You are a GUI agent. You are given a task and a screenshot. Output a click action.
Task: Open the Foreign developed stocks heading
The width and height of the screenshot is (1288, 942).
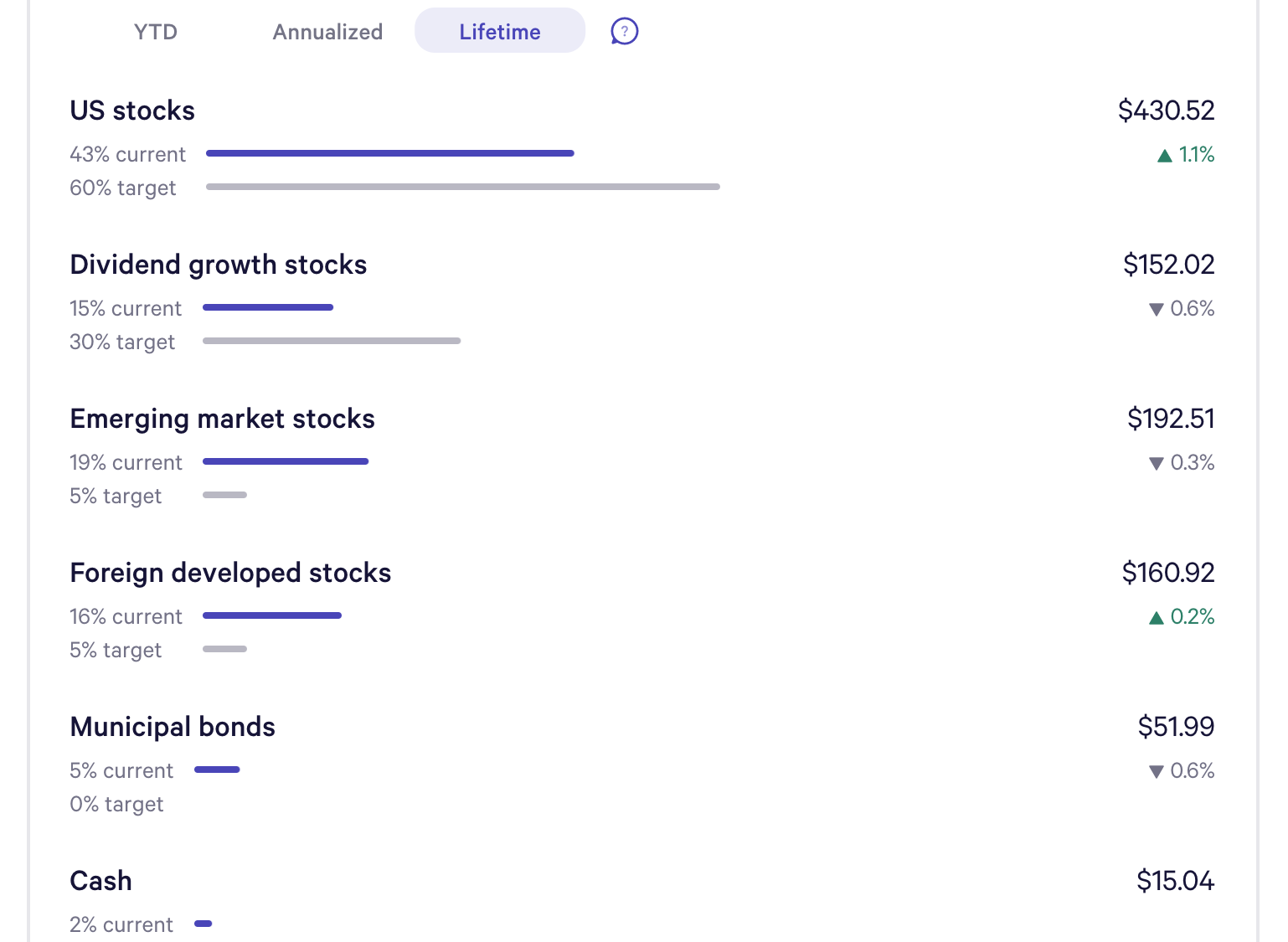pos(231,573)
